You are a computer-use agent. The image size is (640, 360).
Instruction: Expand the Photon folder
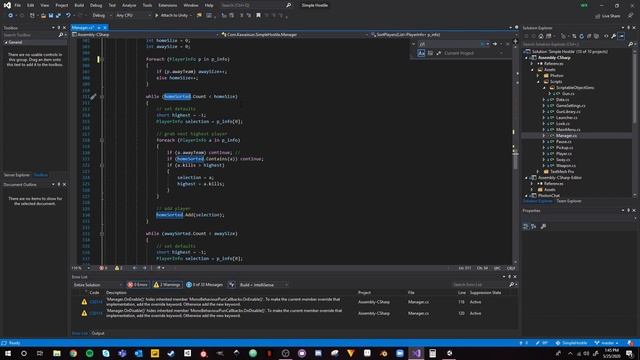(538, 76)
